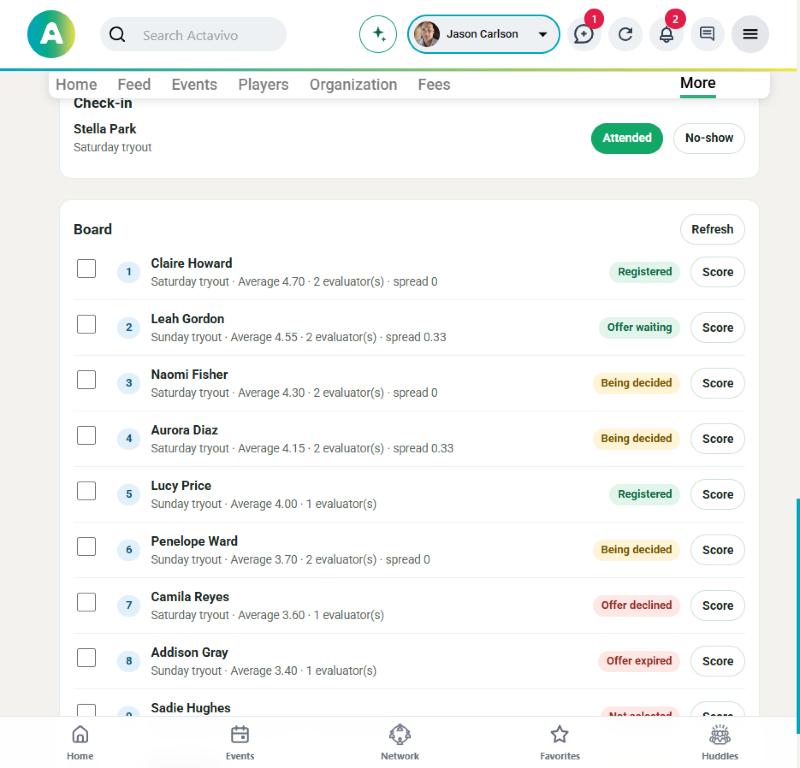This screenshot has height=768, width=800.
Task: Mark Stella Park as Attended
Action: (x=627, y=138)
